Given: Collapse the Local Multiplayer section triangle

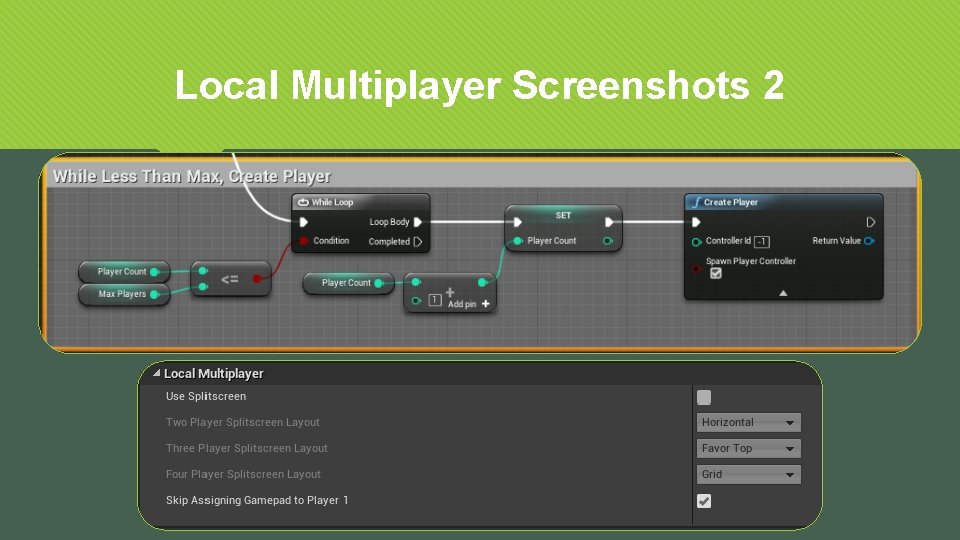Looking at the screenshot, I should click(157, 372).
